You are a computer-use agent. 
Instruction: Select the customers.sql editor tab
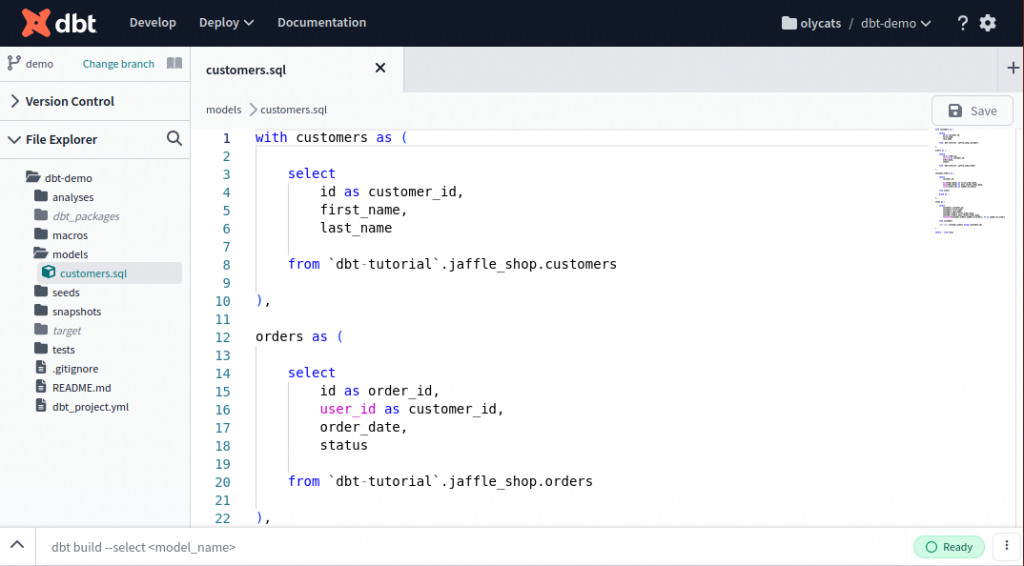296,69
